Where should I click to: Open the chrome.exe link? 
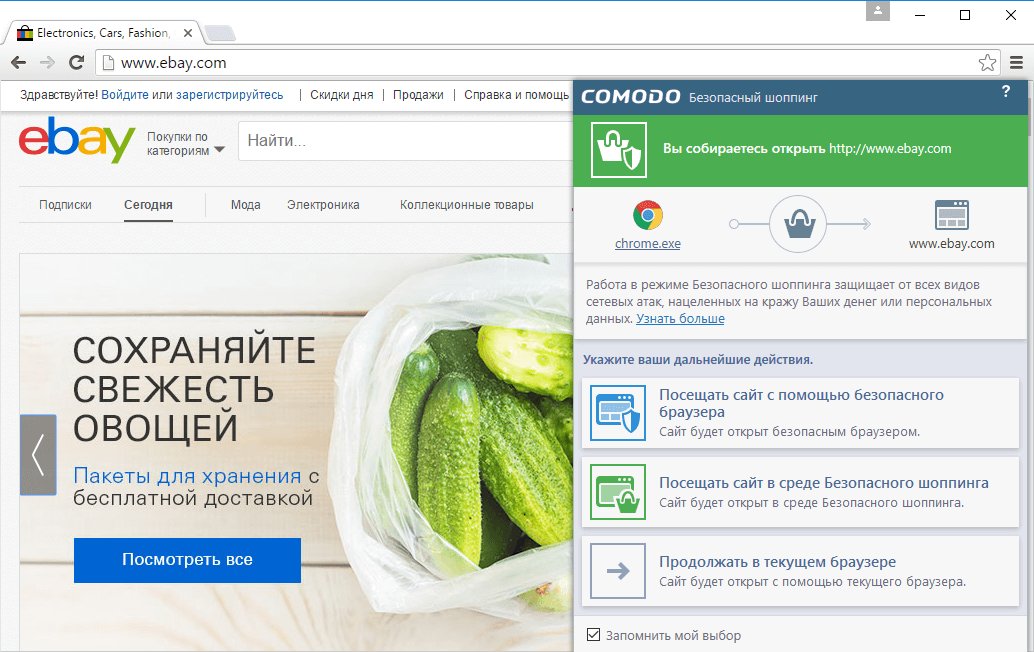click(x=648, y=243)
